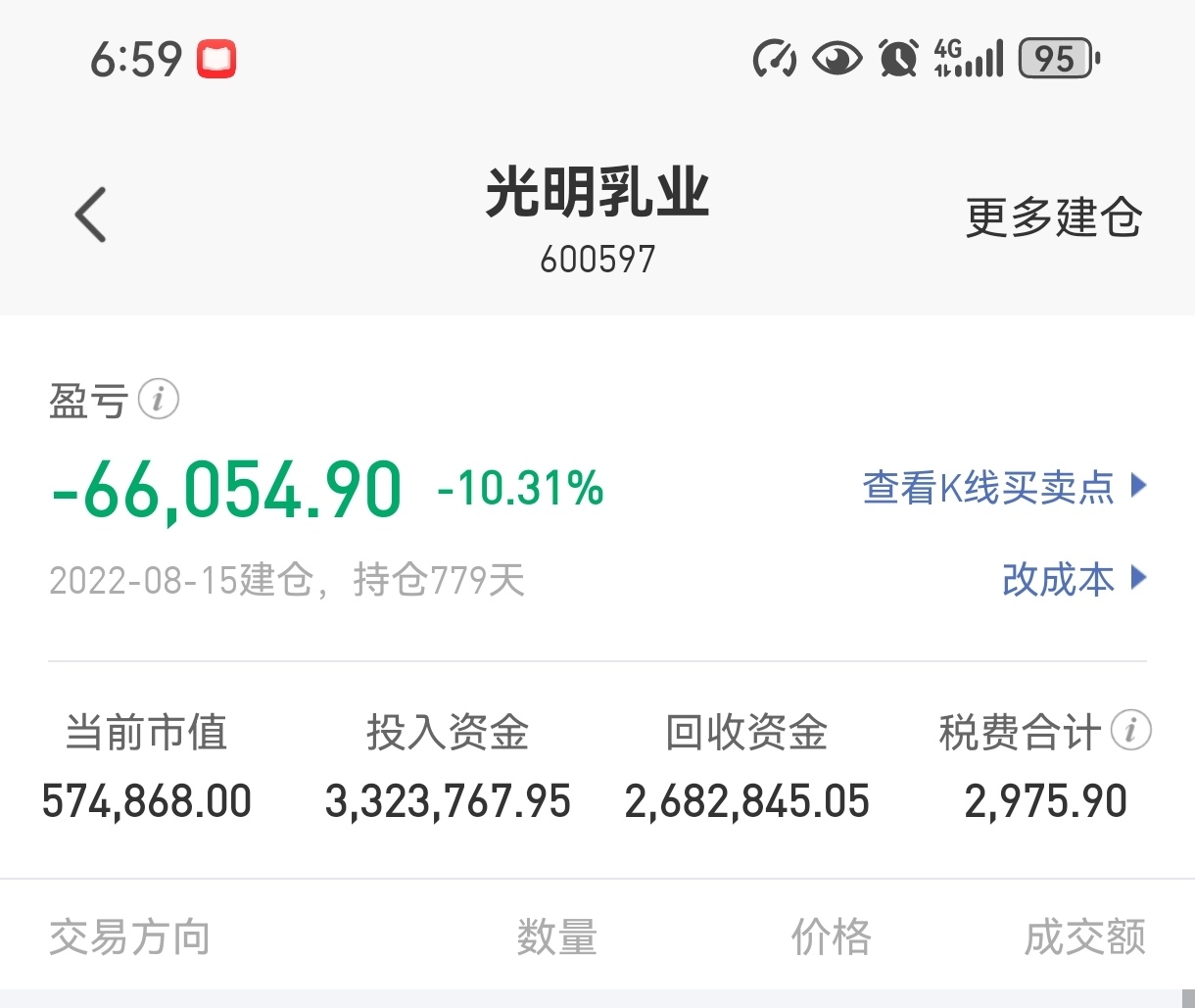
Task: Select the 数量 column header
Action: 556,937
